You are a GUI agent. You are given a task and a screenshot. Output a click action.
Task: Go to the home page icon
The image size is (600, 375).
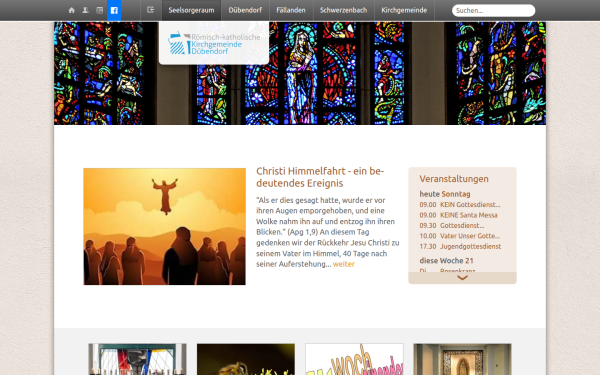coord(72,10)
